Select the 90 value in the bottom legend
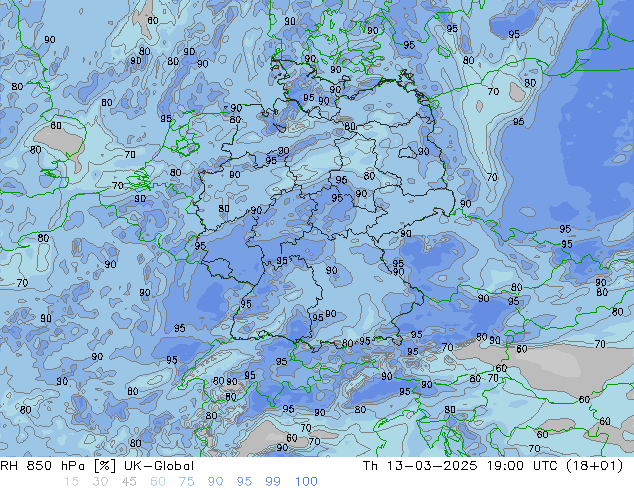The height and width of the screenshot is (490, 634). (216, 482)
